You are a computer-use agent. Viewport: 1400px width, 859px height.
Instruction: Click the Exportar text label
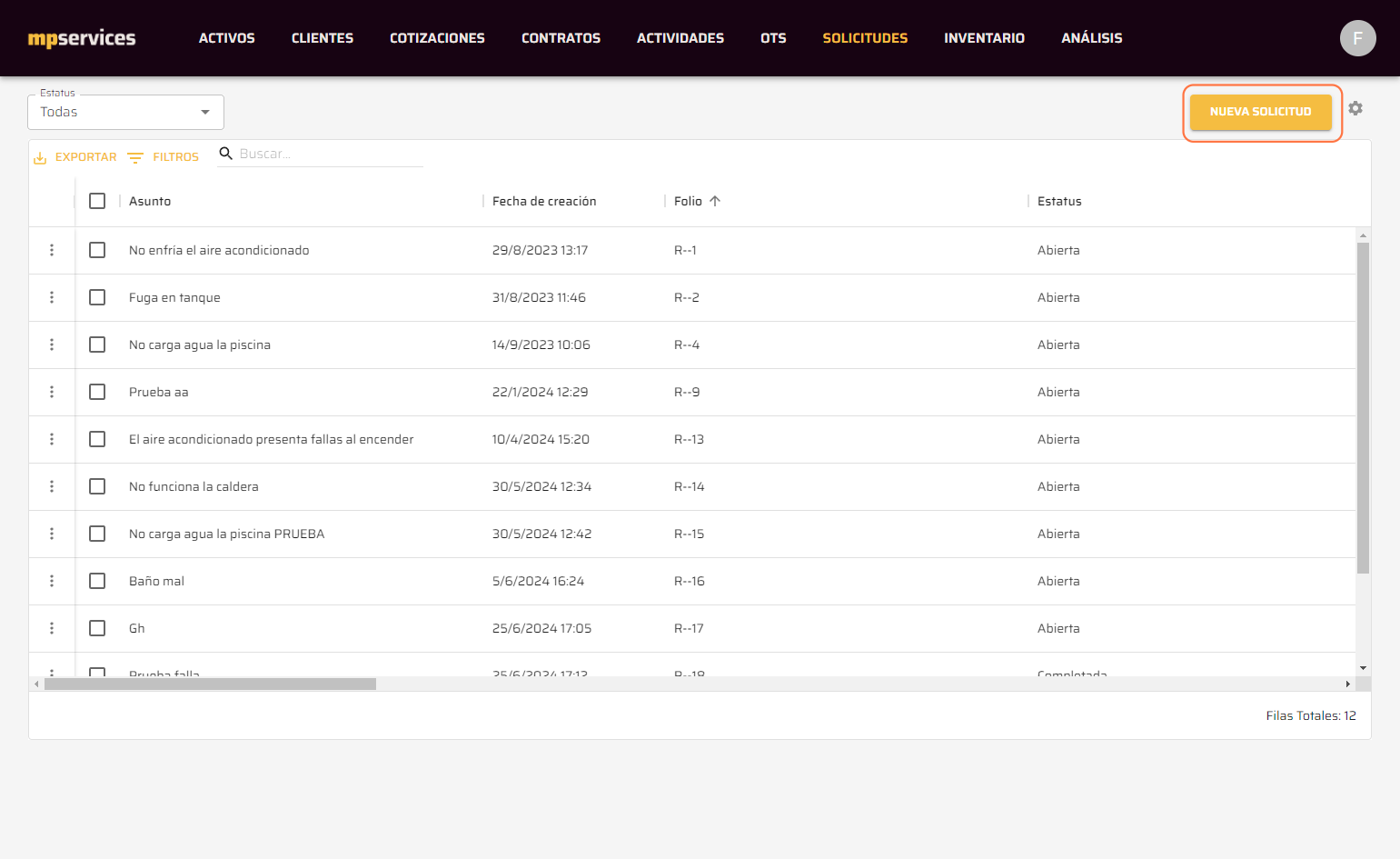[x=86, y=157]
